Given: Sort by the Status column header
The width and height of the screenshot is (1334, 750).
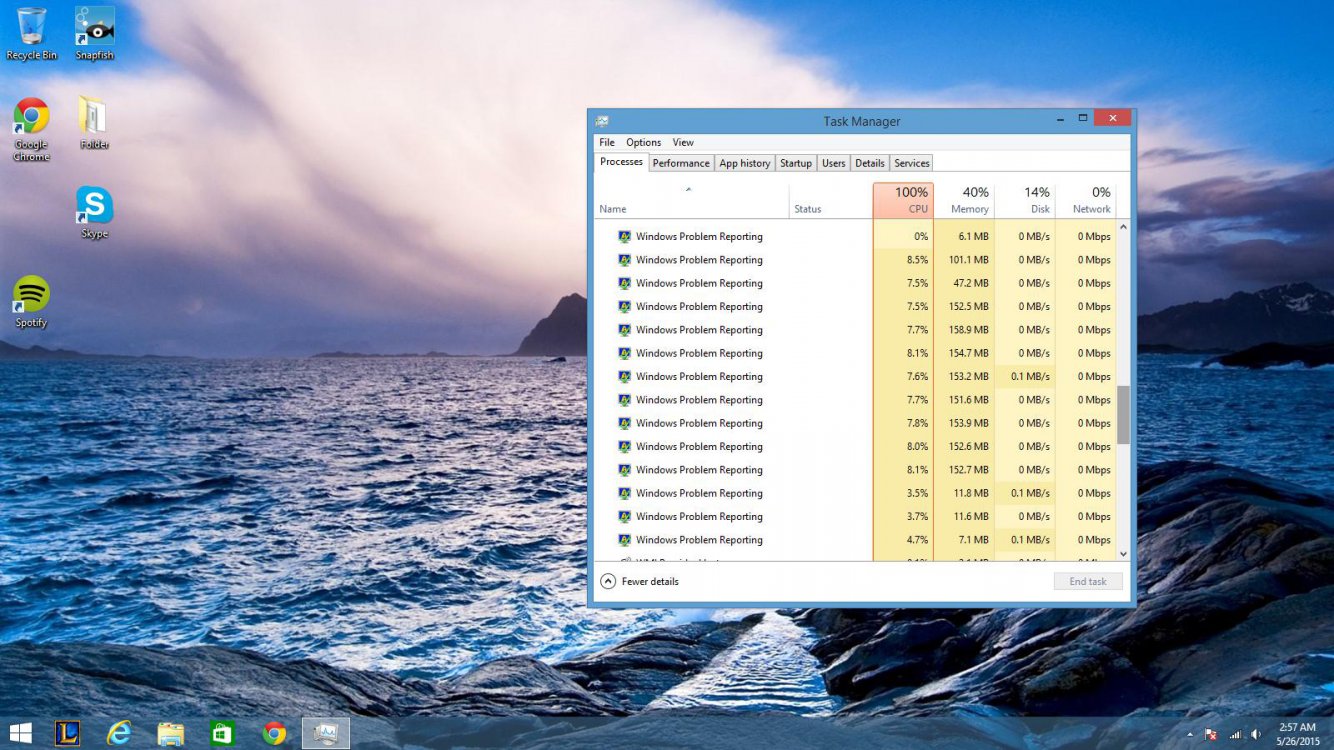Looking at the screenshot, I should [x=830, y=200].
